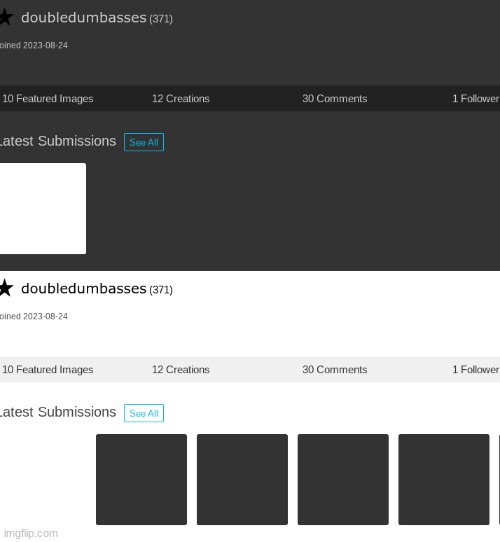500x542 pixels.
Task: Click the imgflip.com watermark text
Action: 31,533
